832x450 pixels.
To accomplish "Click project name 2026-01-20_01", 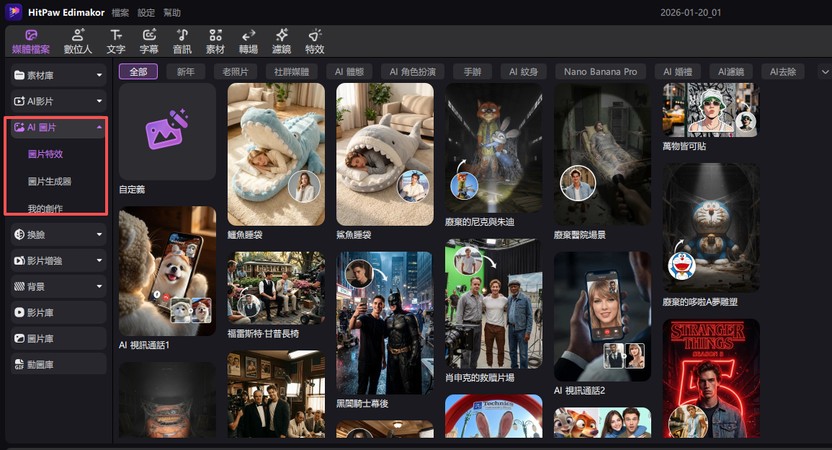I will click(690, 13).
